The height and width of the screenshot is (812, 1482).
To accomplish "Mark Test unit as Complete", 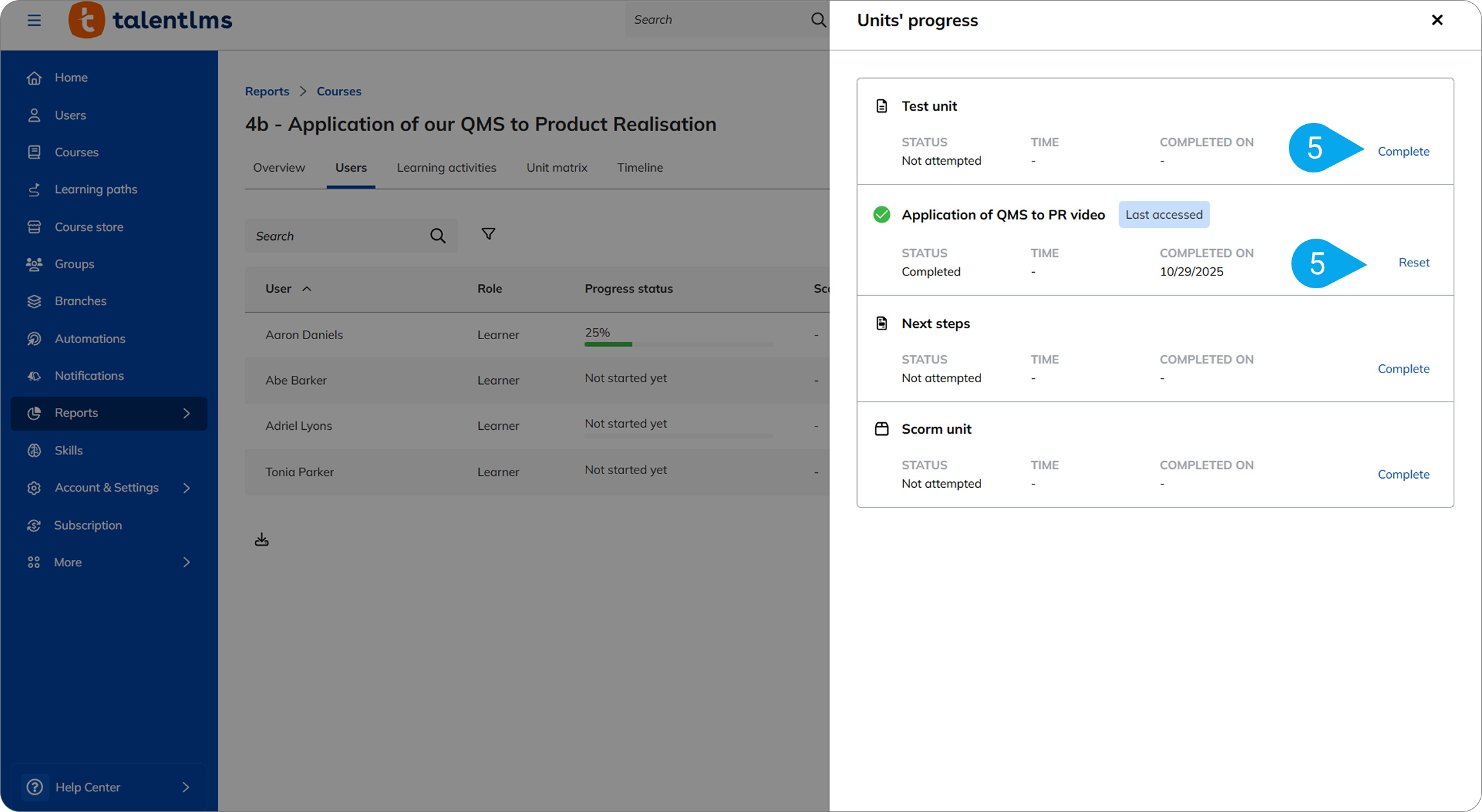I will pyautogui.click(x=1403, y=152).
